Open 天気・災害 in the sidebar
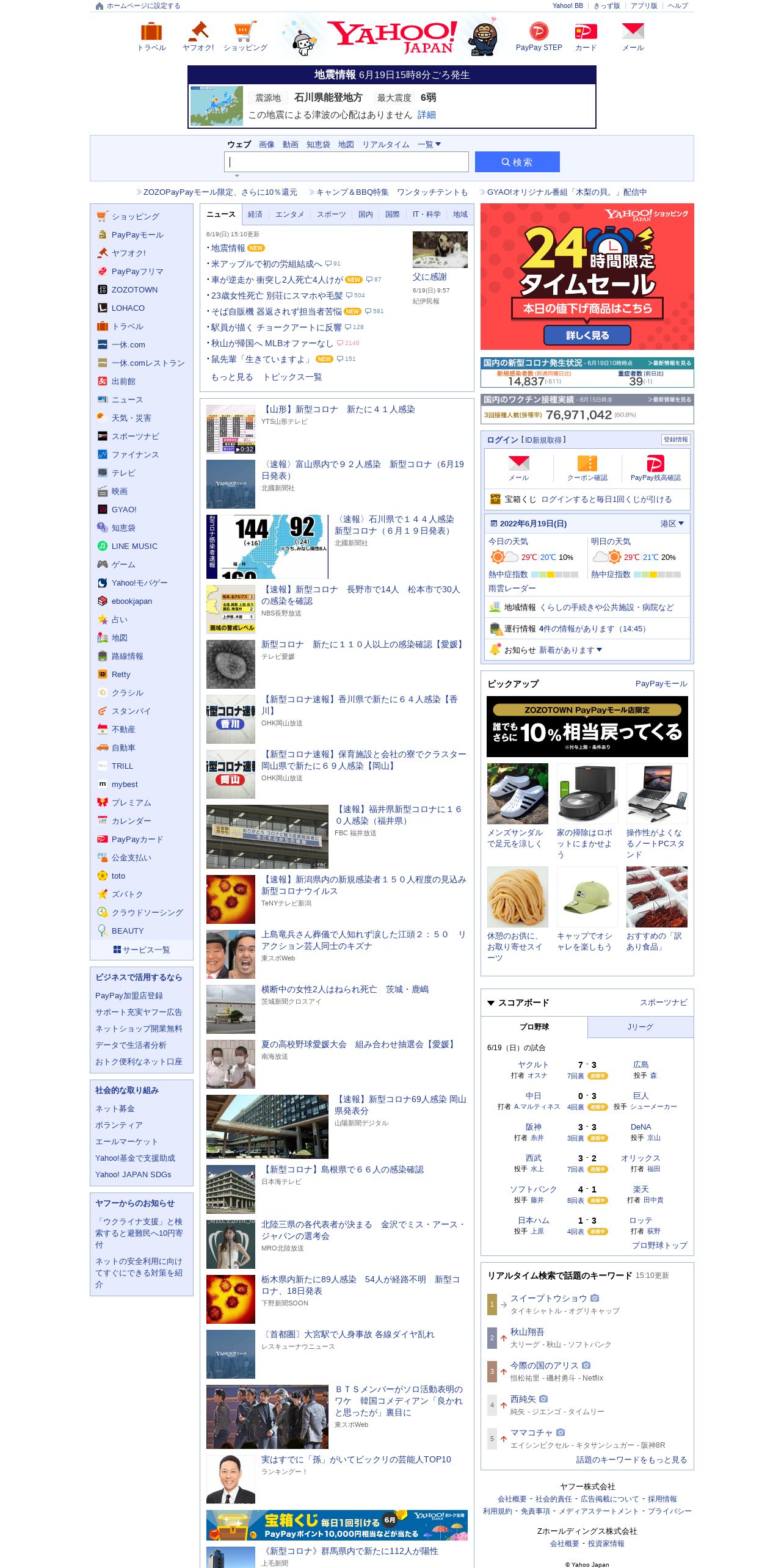 [131, 418]
